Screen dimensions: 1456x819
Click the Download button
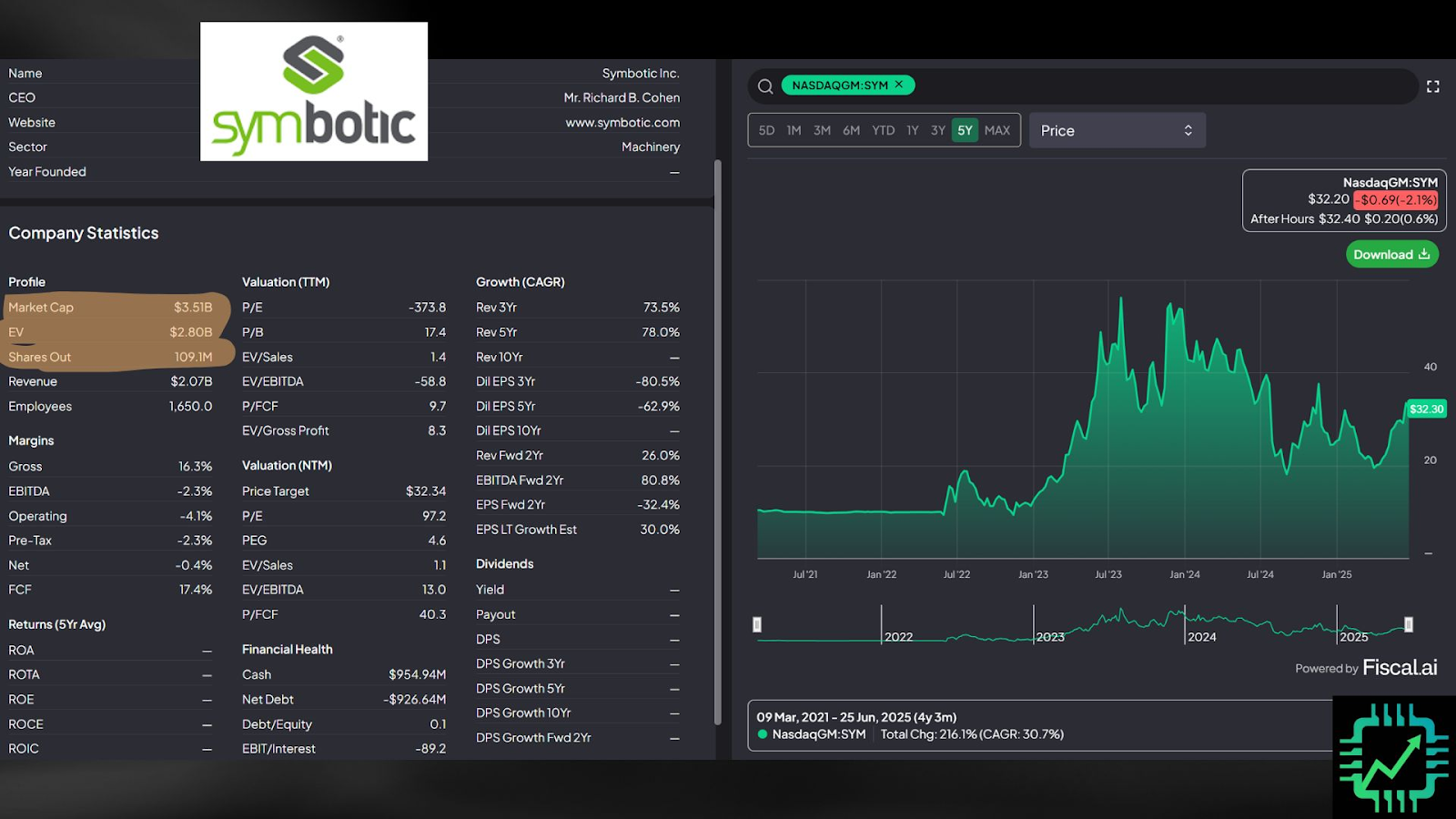(1391, 255)
